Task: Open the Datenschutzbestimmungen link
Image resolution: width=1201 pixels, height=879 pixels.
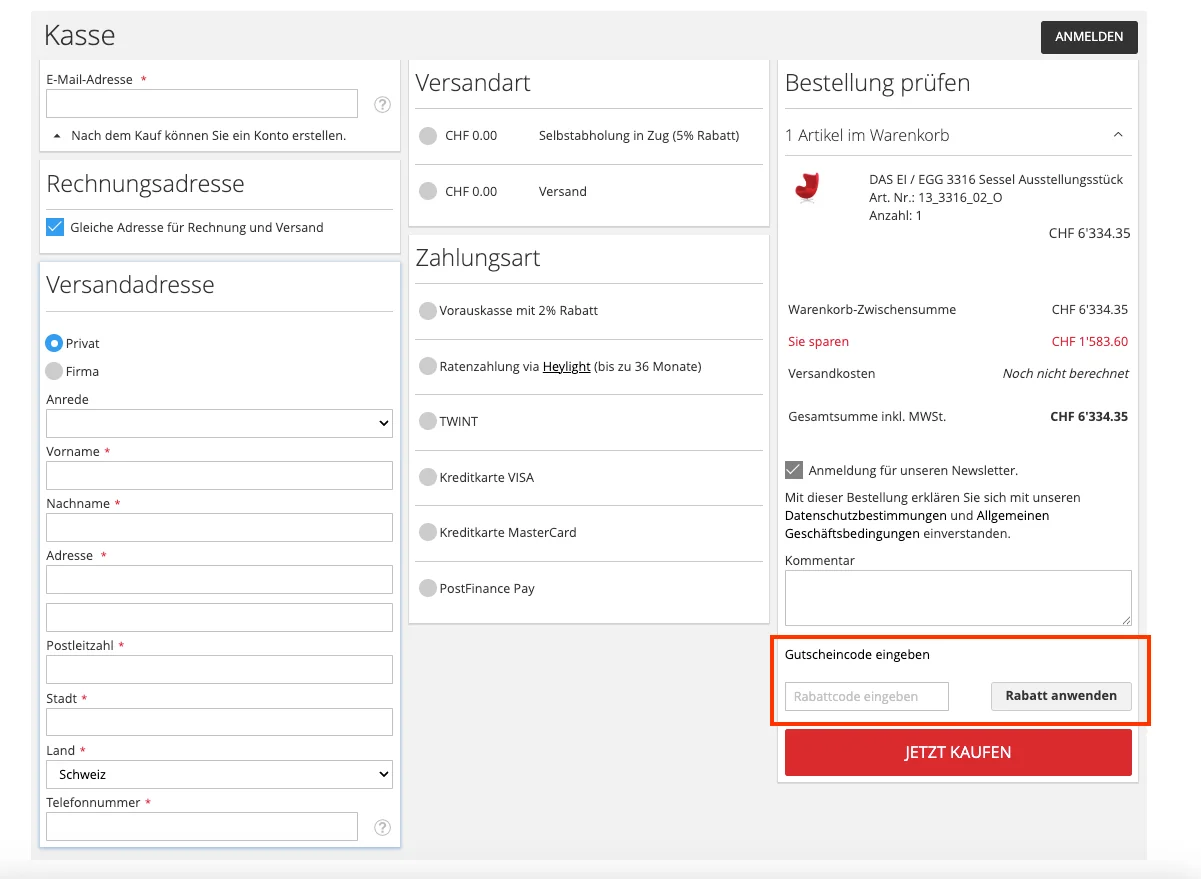Action: [865, 516]
